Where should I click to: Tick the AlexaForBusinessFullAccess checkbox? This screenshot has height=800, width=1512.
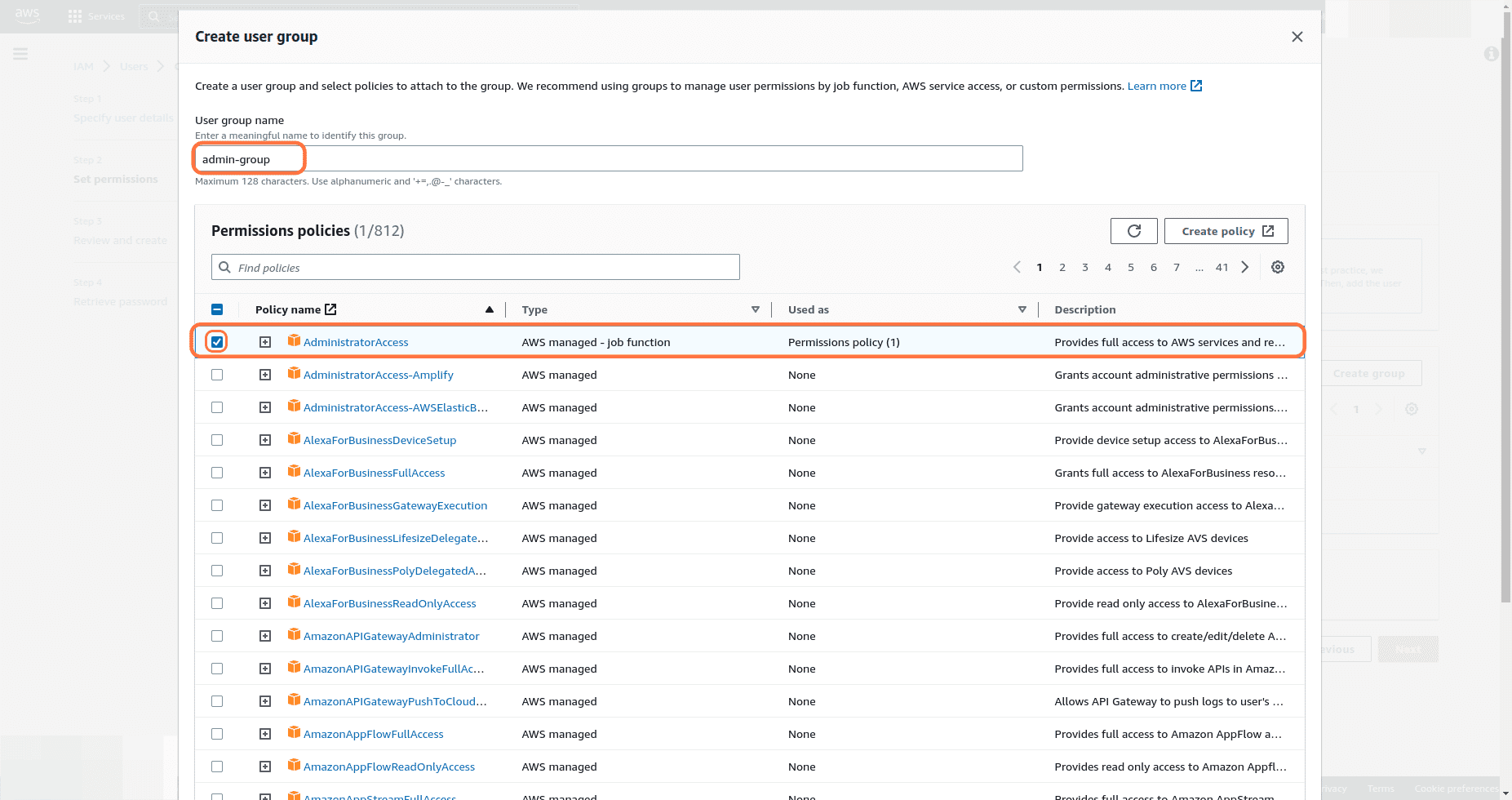click(x=217, y=473)
